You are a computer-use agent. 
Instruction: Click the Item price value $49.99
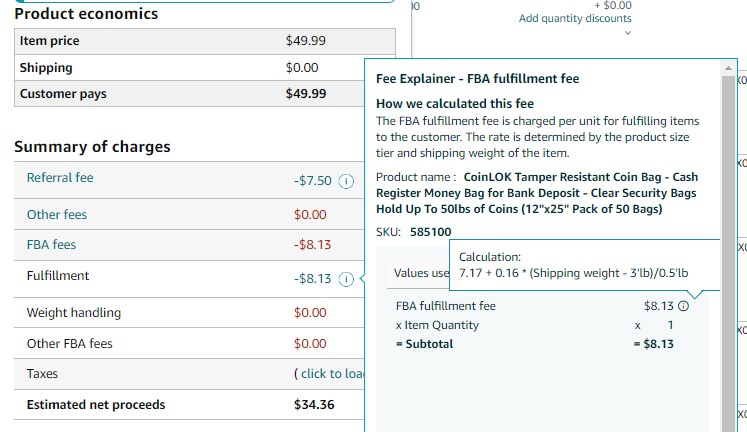tap(305, 40)
